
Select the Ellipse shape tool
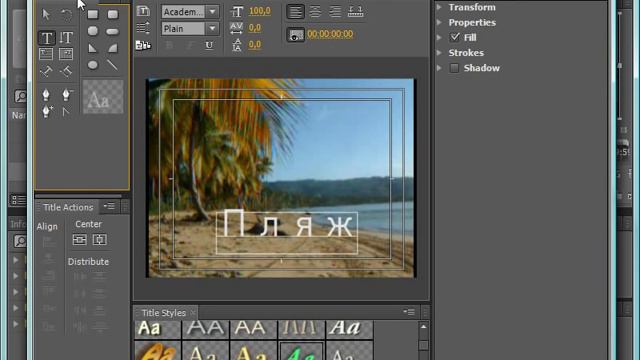pos(93,65)
